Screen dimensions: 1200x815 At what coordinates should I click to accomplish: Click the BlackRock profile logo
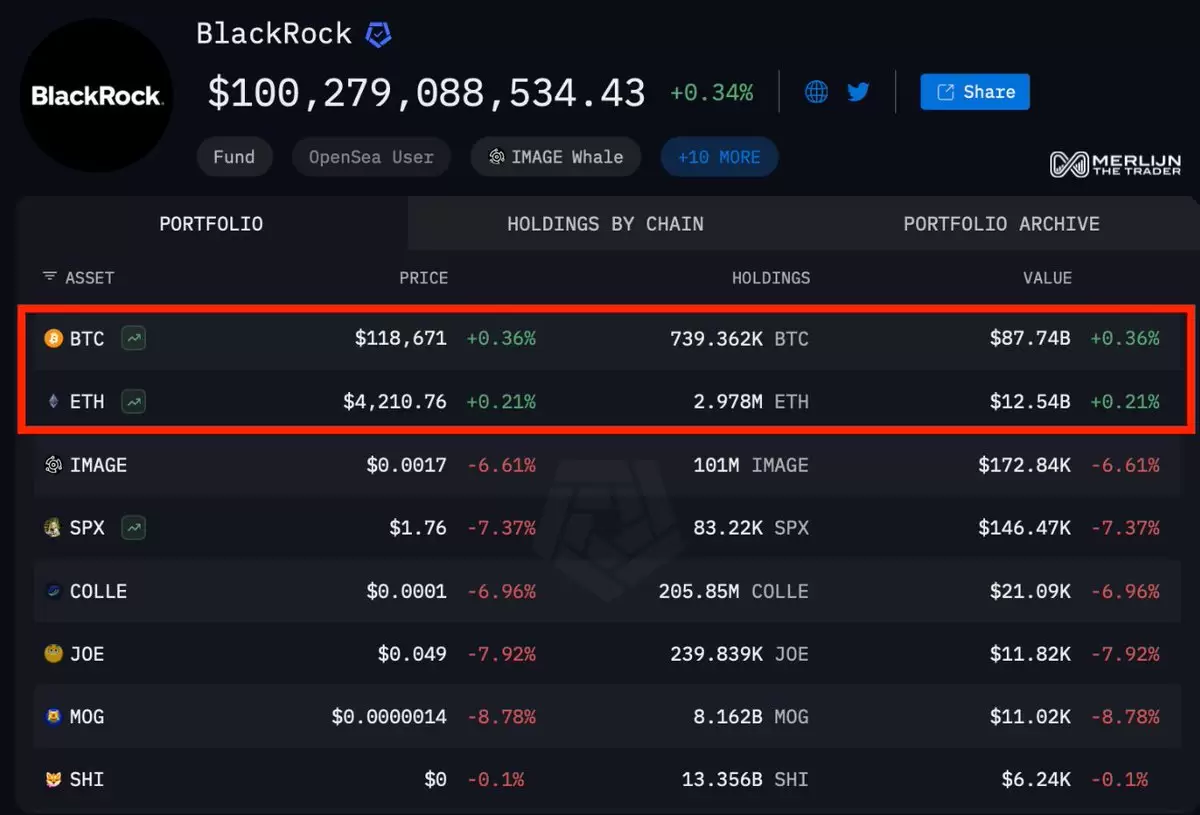tap(96, 96)
